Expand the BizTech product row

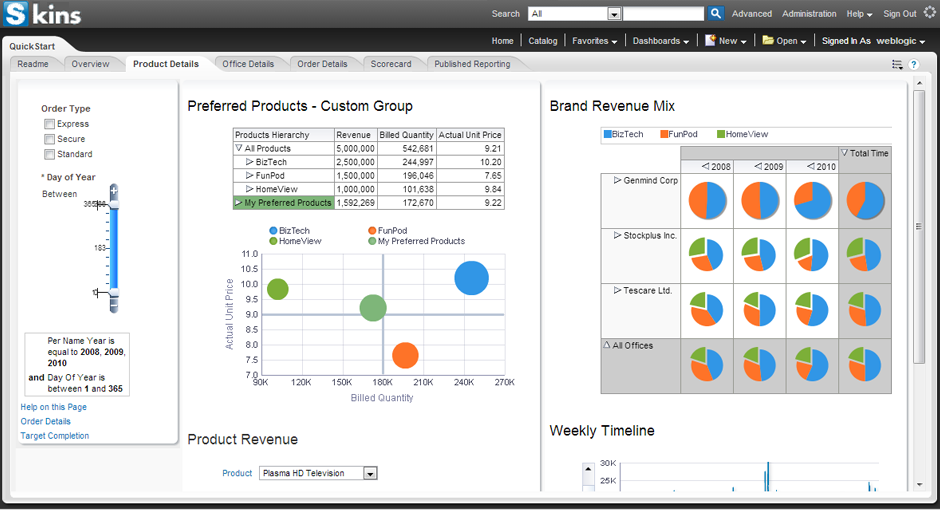[250, 162]
